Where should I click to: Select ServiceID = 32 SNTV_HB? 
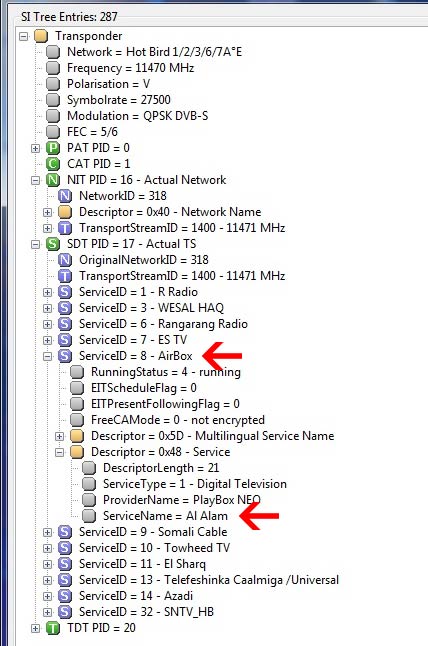pos(146,612)
